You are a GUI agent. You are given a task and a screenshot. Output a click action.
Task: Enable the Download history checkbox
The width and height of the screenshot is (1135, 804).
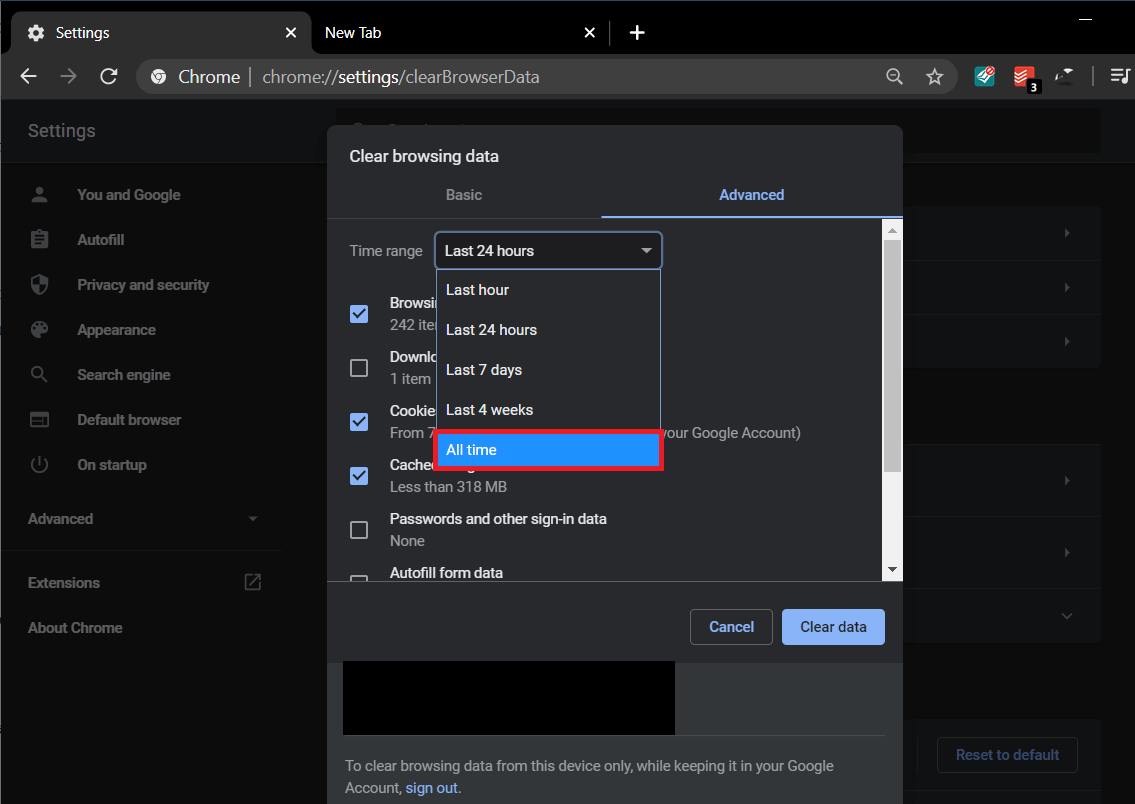pos(359,368)
